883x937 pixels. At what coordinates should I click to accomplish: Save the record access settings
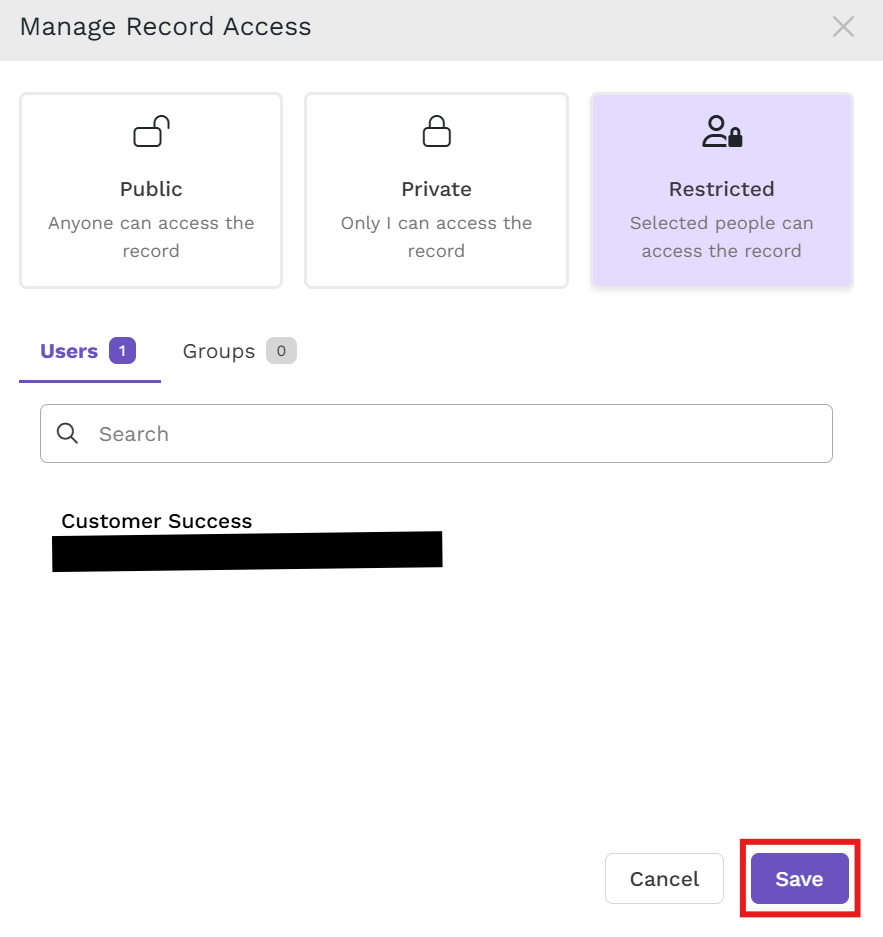pyautogui.click(x=799, y=878)
